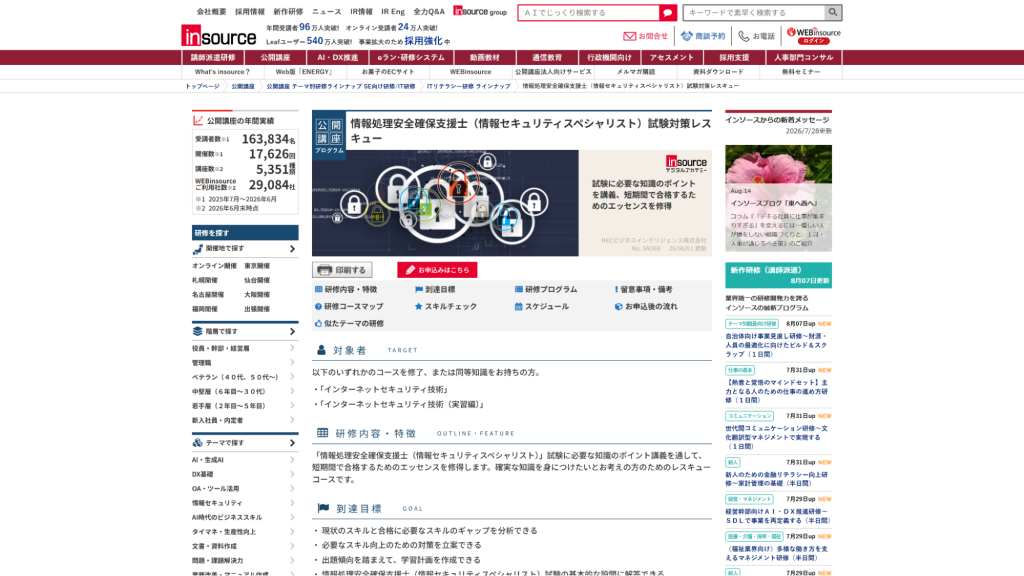Open 役員・幹部・経営層 category row
The height and width of the screenshot is (576, 1024).
pyautogui.click(x=245, y=348)
